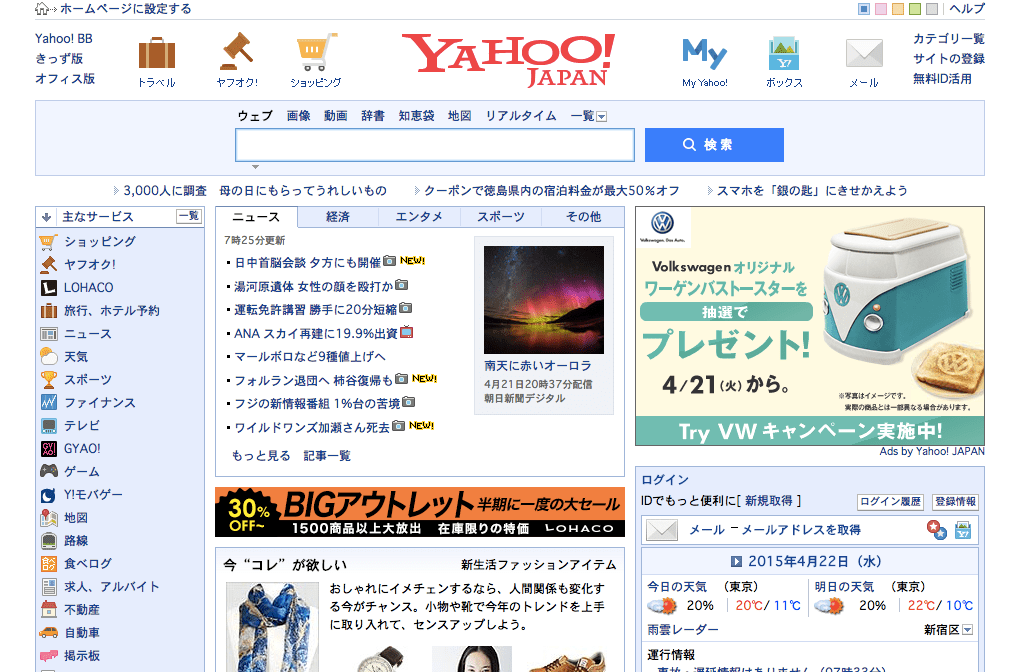Click the Y!モバゲー icon

coord(49,495)
